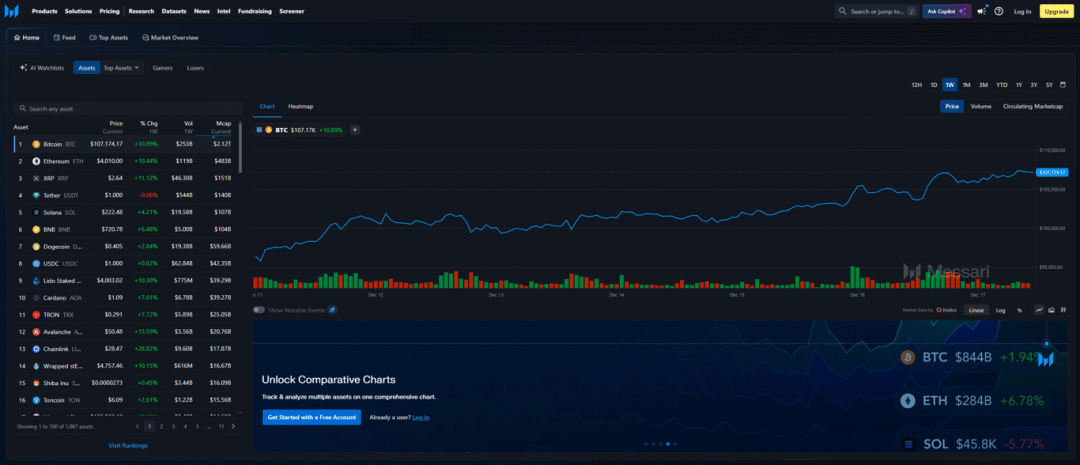Switch to the Heatmap tab

(300, 106)
